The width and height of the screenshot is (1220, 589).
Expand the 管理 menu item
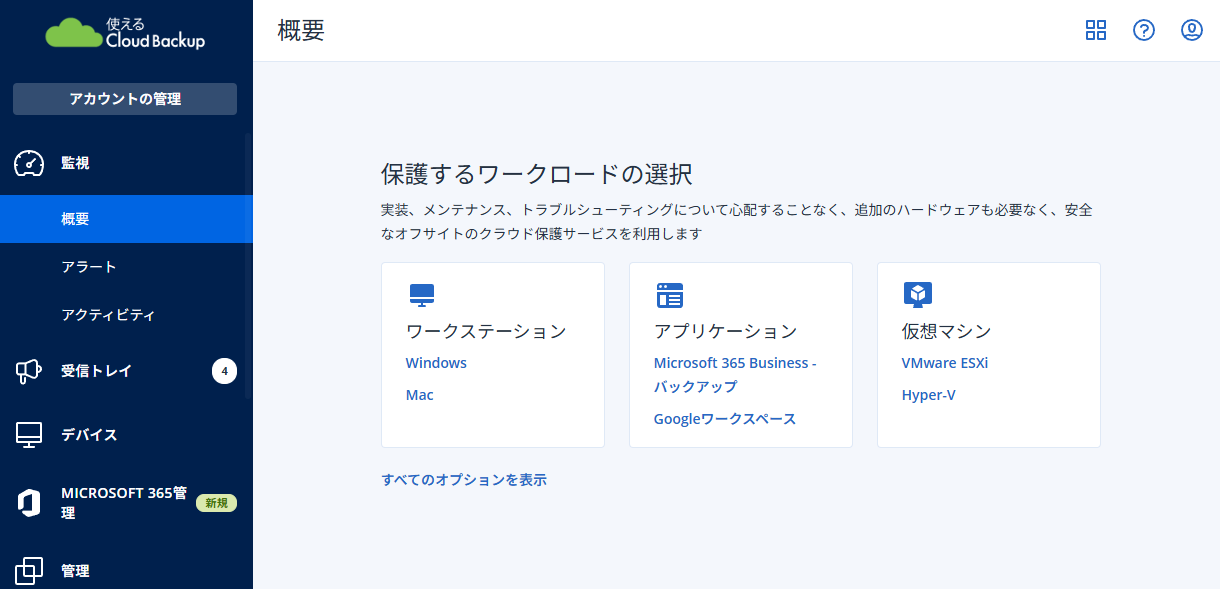pos(126,571)
